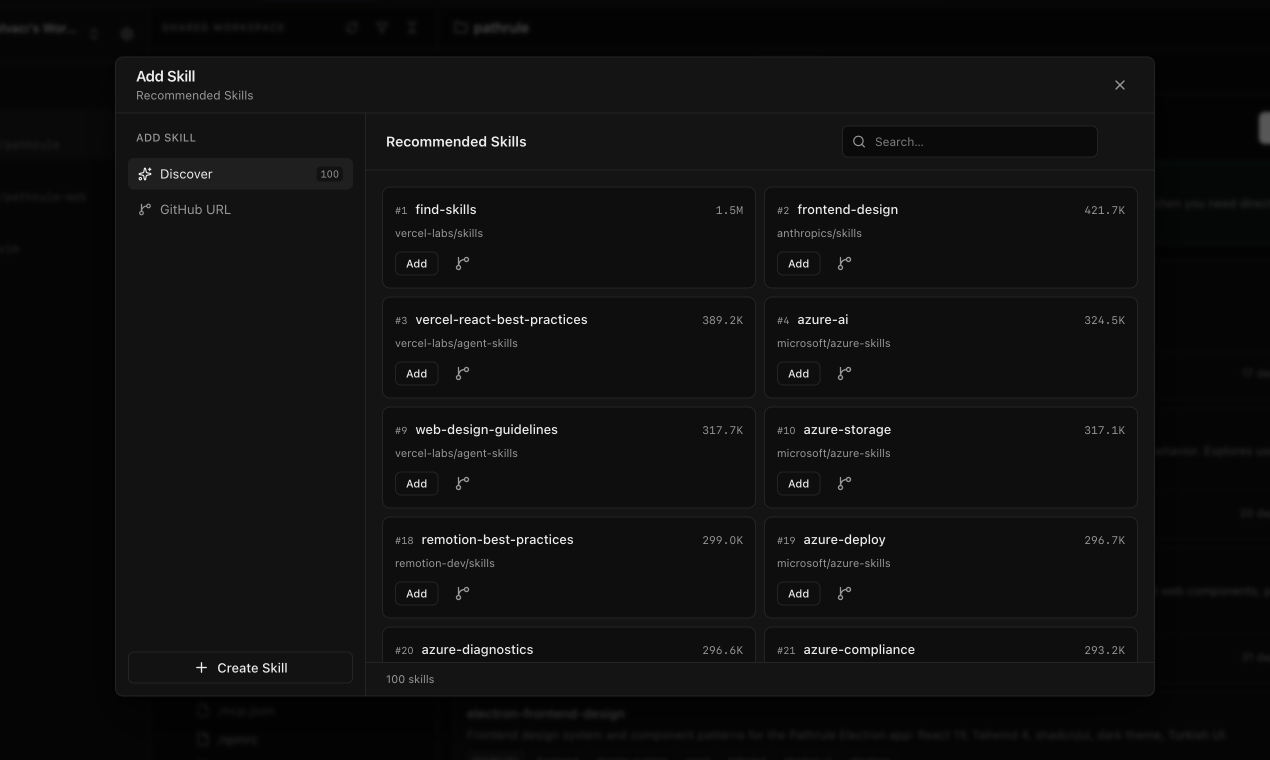Viewport: 1270px width, 760px height.
Task: Click the 389.2K install count
Action: [x=722, y=321]
